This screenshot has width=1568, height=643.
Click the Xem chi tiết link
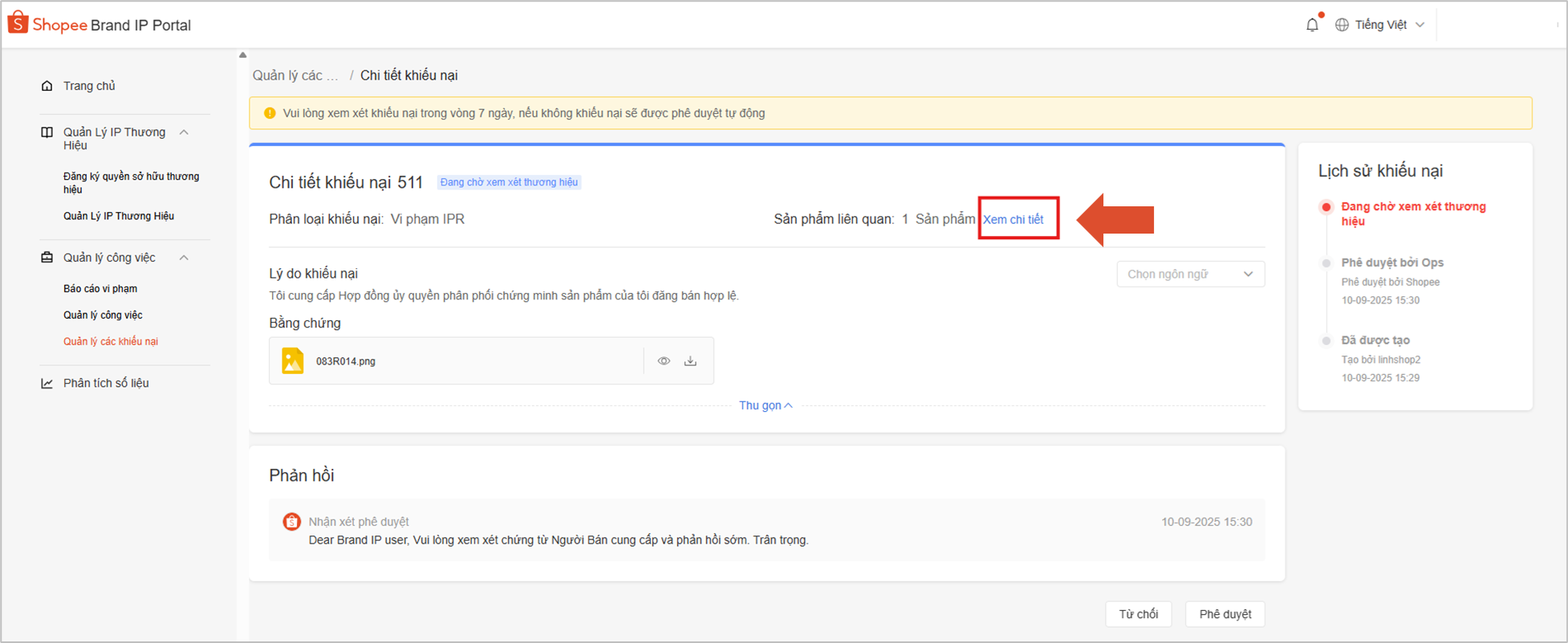(x=1013, y=220)
